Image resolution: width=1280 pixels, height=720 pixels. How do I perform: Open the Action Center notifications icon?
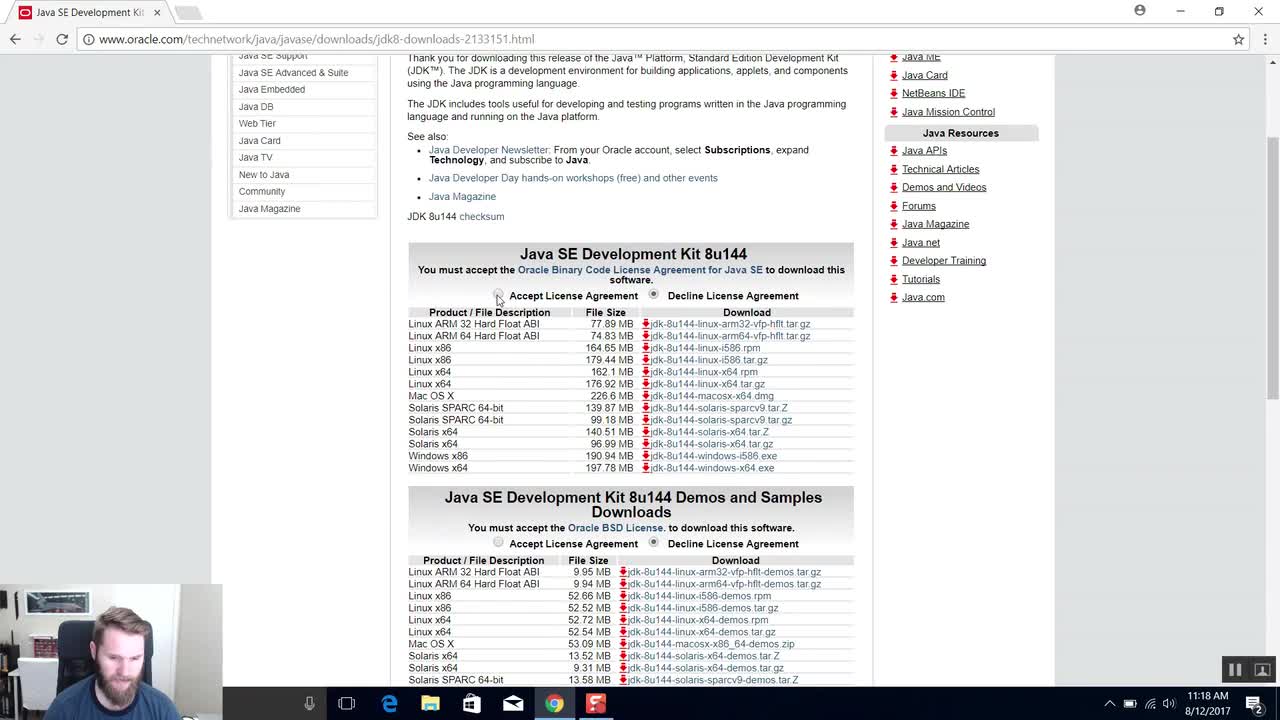coord(1254,703)
